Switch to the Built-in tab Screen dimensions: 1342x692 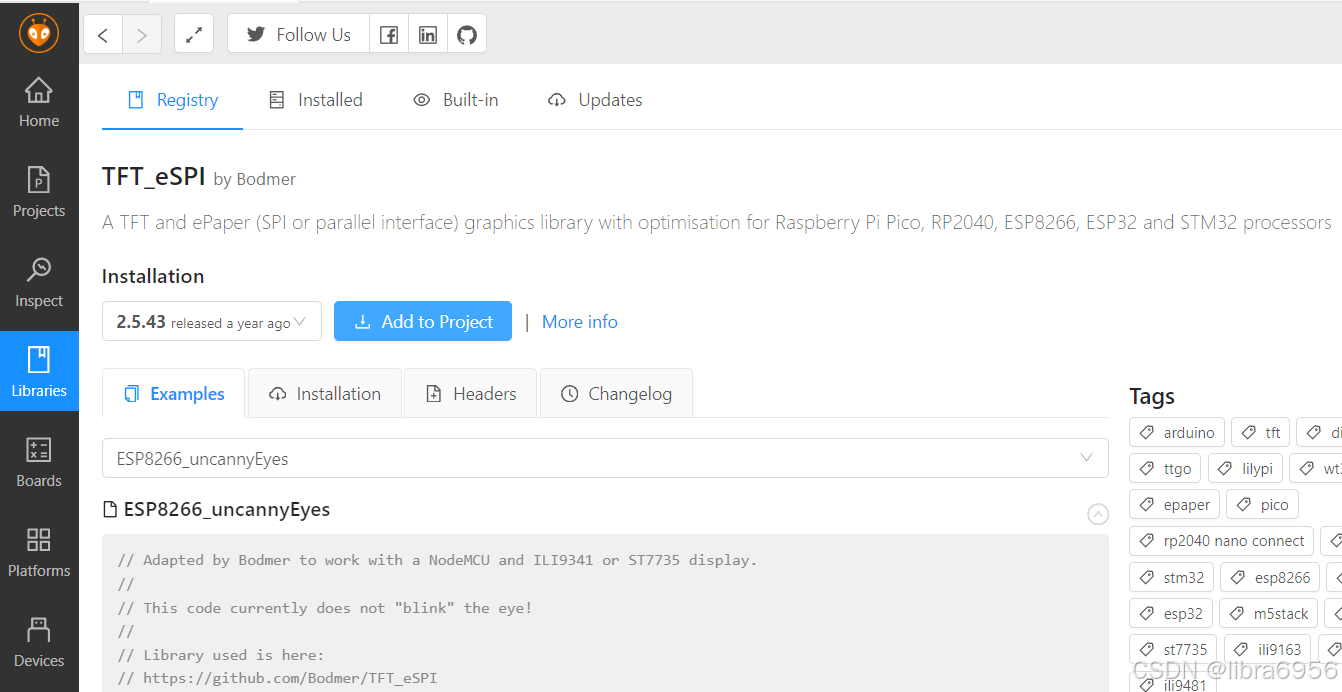tap(456, 100)
